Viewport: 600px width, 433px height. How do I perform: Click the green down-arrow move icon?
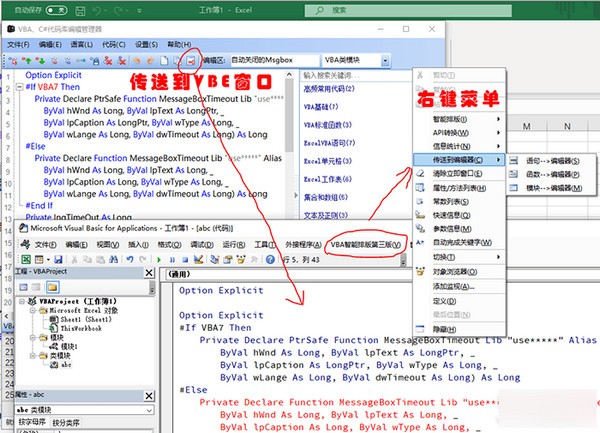pos(40,60)
